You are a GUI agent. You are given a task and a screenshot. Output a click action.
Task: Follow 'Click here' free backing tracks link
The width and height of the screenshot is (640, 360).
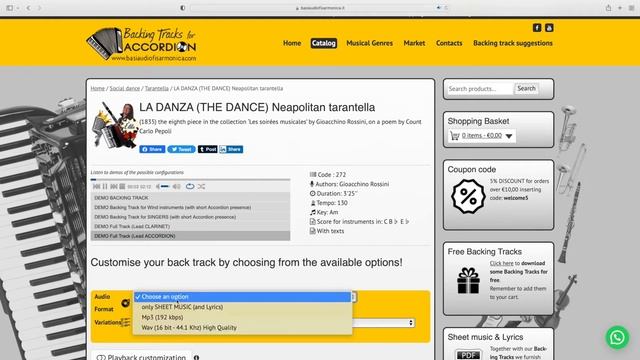coord(501,263)
